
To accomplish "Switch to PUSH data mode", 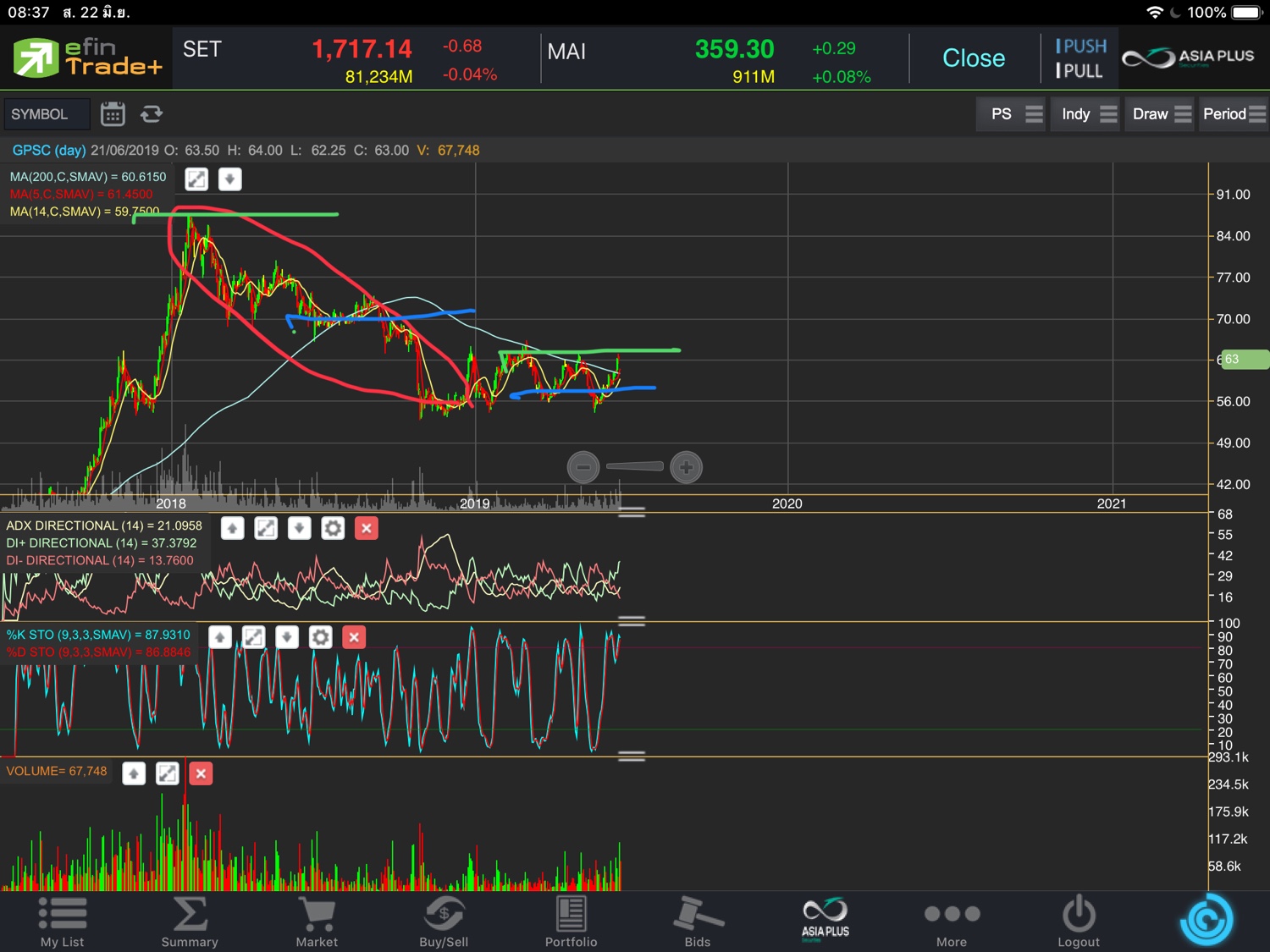I will (x=1081, y=47).
